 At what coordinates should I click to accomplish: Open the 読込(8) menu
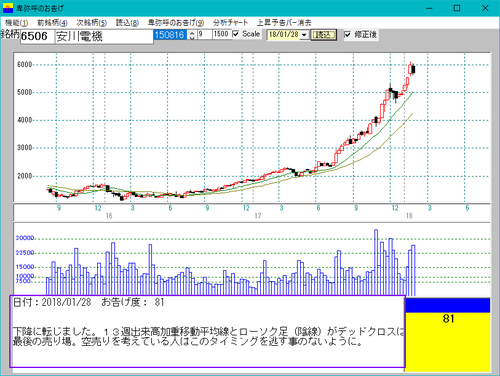pos(127,23)
